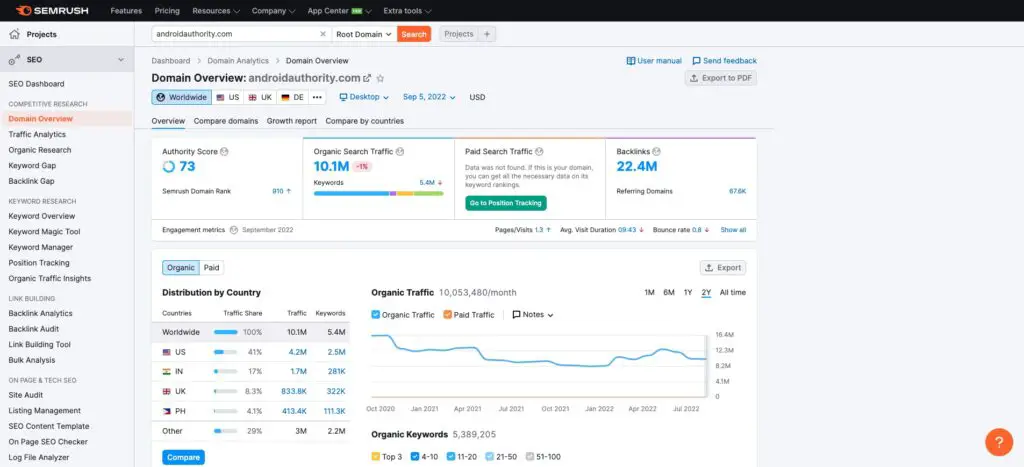Open Pricing in top navigation

[x=167, y=11]
